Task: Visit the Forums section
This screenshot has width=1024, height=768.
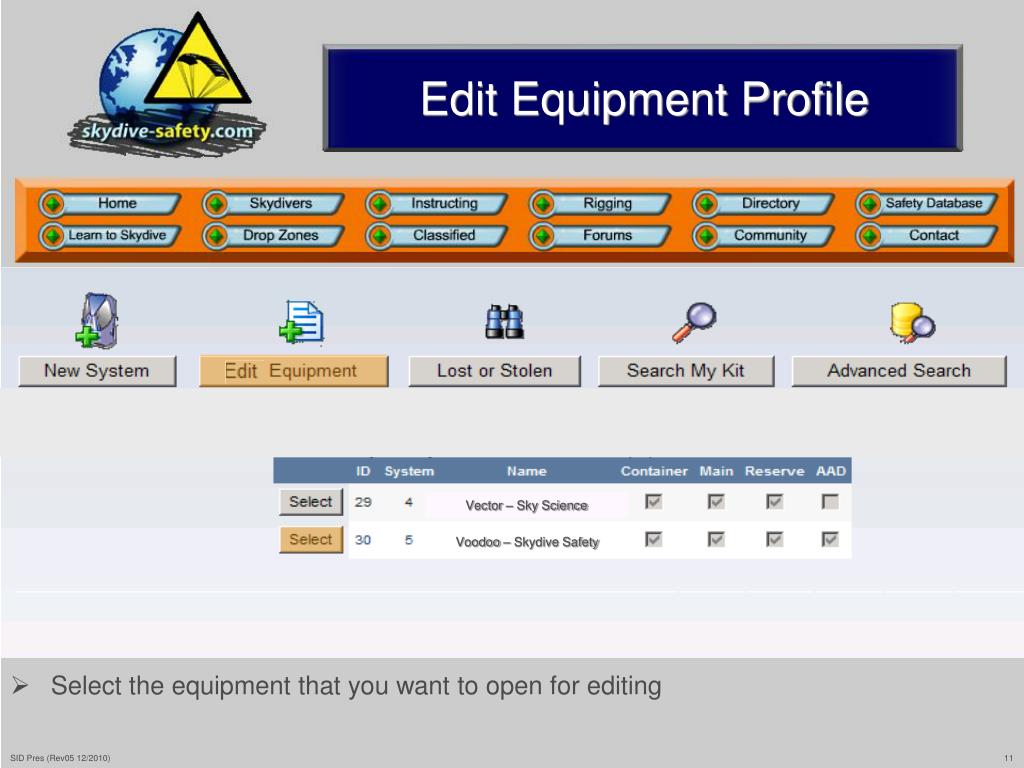Action: coord(607,235)
